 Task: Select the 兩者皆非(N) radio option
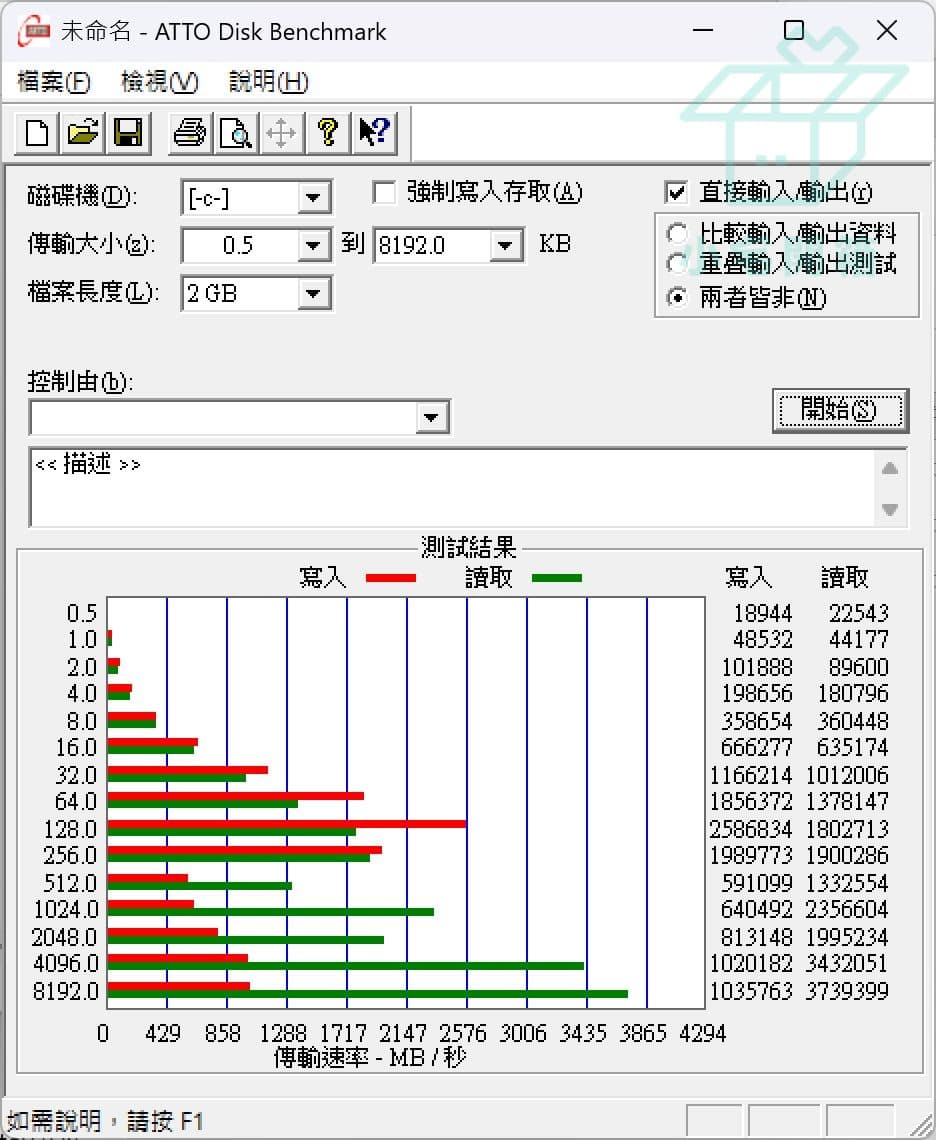677,297
